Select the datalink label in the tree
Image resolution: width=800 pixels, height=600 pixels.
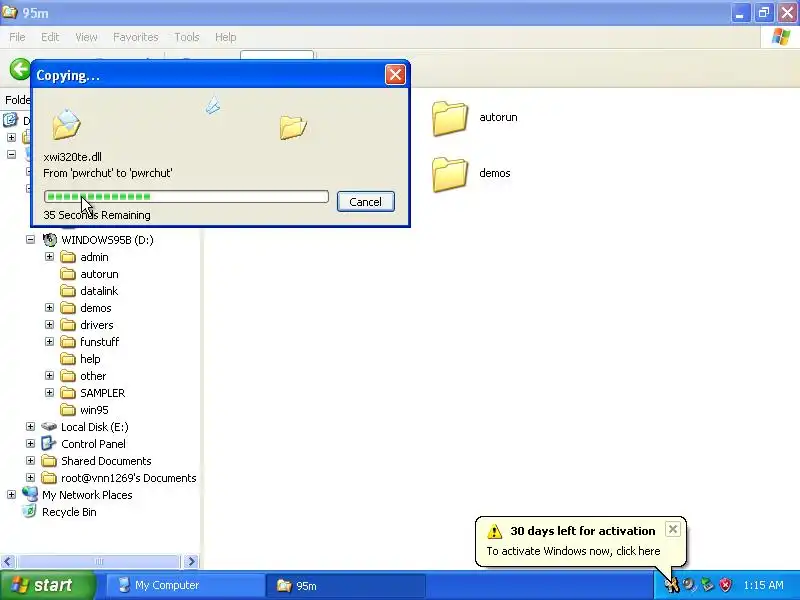pos(99,291)
